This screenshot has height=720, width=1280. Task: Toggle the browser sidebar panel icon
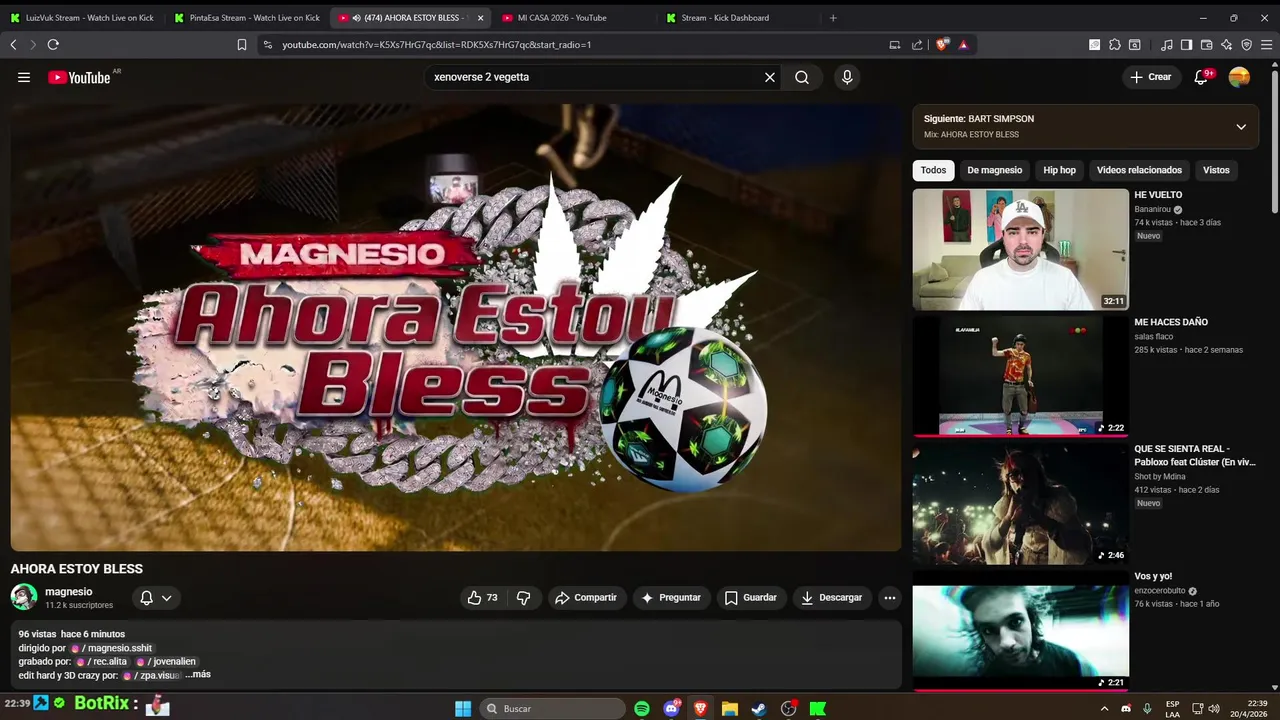tap(1186, 44)
